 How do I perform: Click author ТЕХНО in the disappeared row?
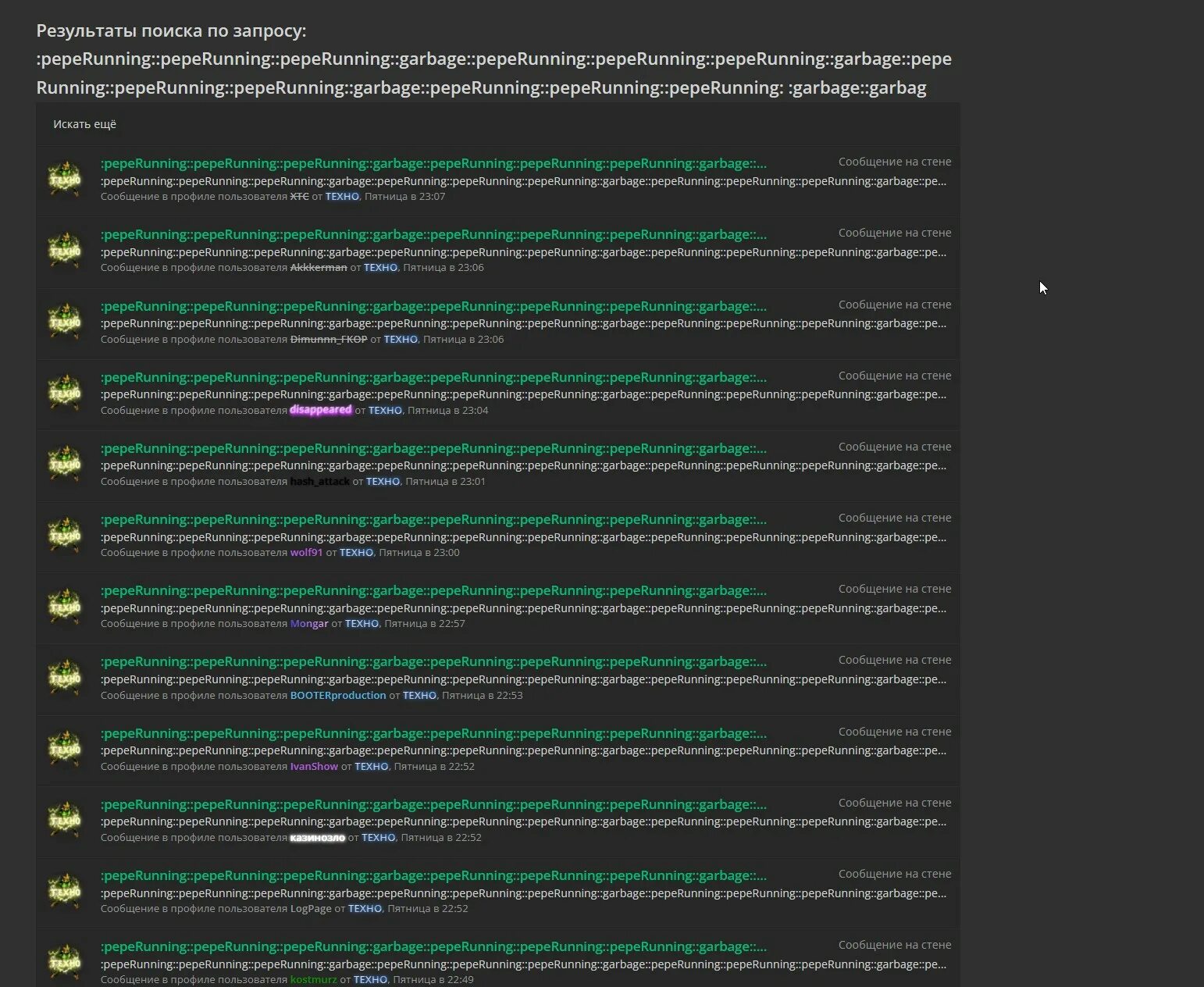[x=385, y=411]
